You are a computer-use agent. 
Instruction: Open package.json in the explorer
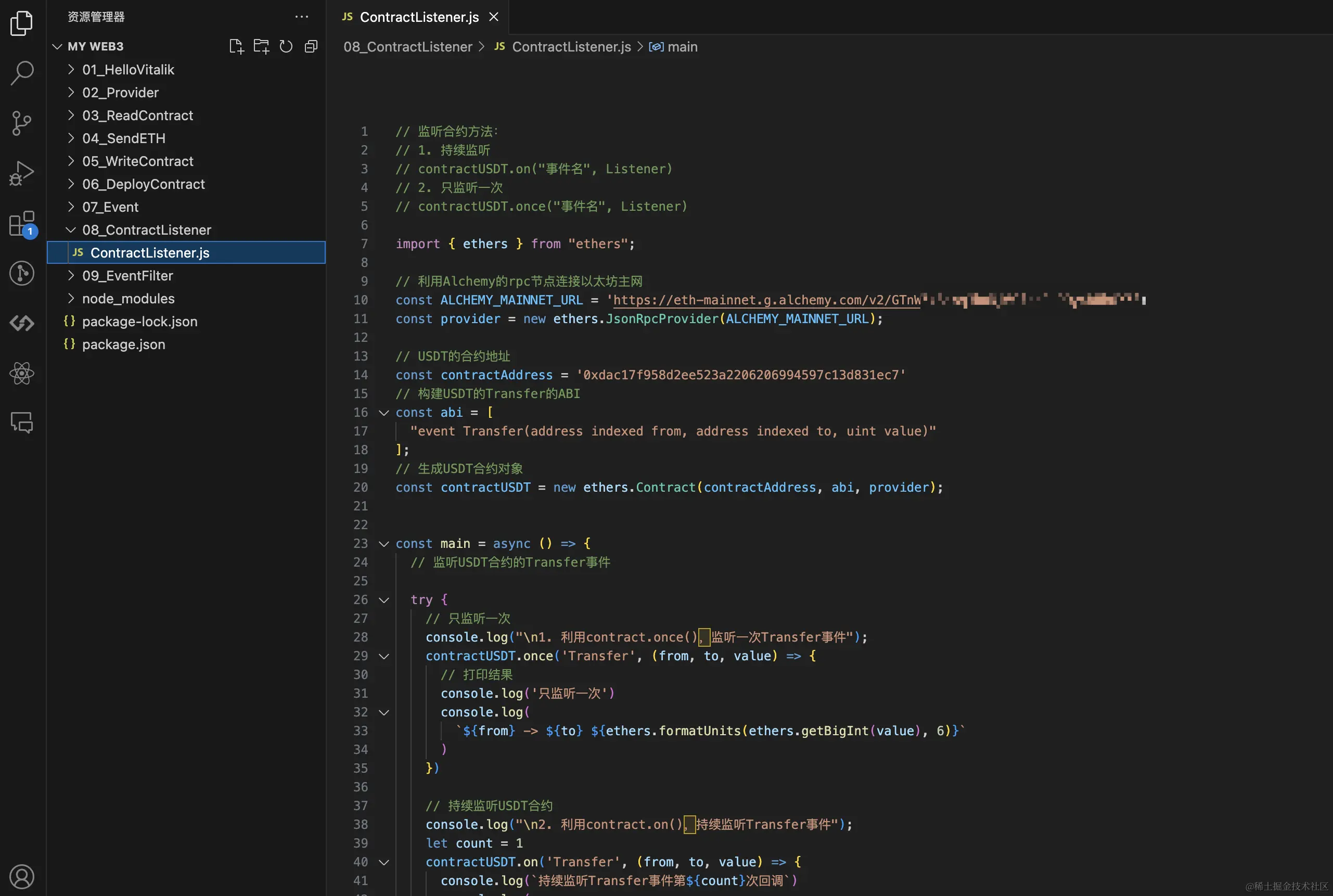(x=123, y=344)
